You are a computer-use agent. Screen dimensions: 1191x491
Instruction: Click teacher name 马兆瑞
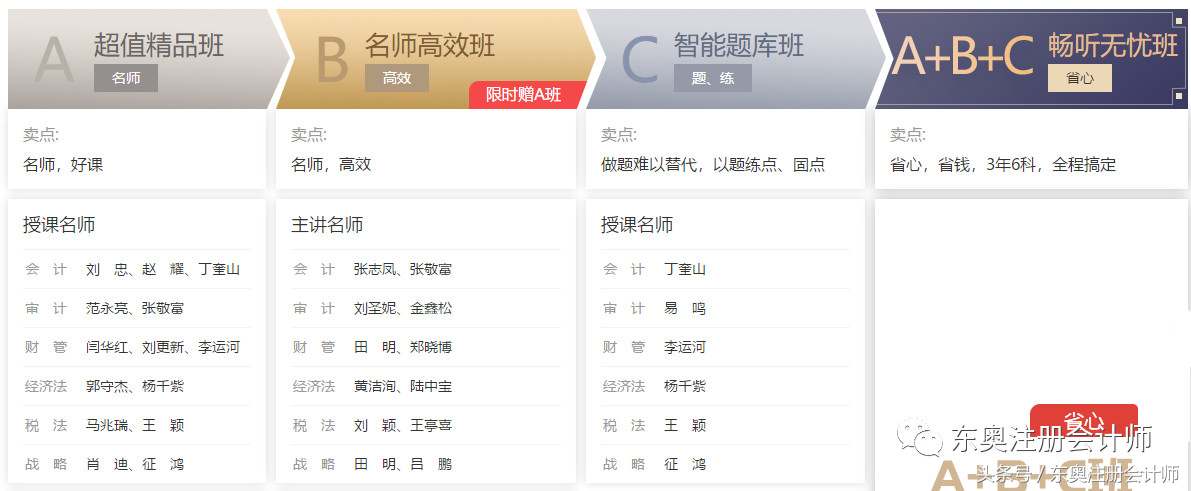107,426
